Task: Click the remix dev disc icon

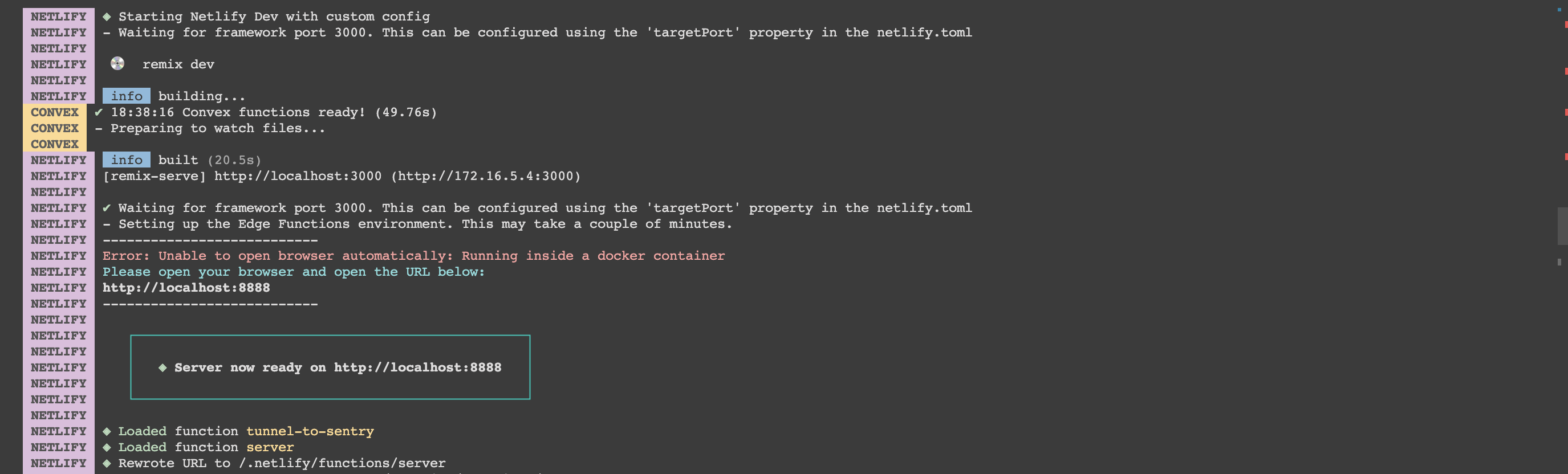Action: click(x=117, y=64)
